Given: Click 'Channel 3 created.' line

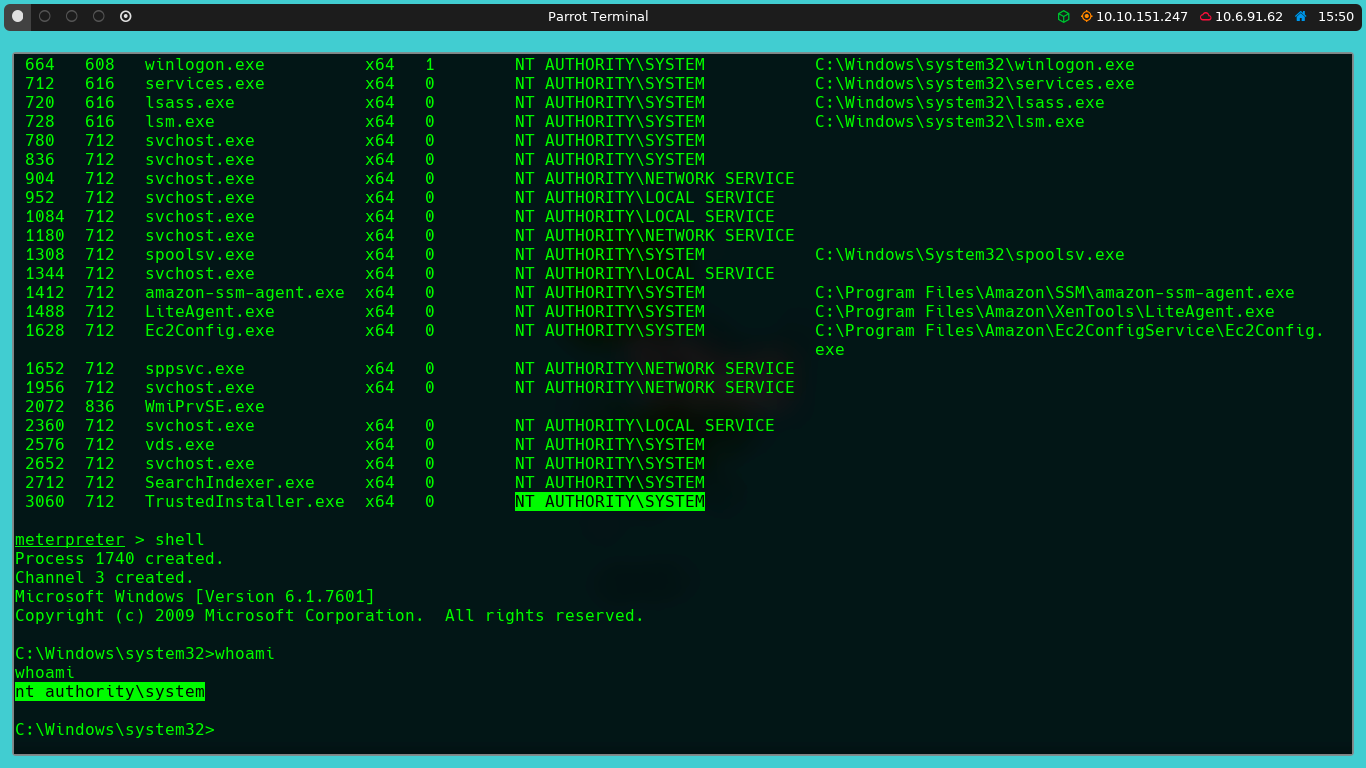Looking at the screenshot, I should click(x=105, y=578).
